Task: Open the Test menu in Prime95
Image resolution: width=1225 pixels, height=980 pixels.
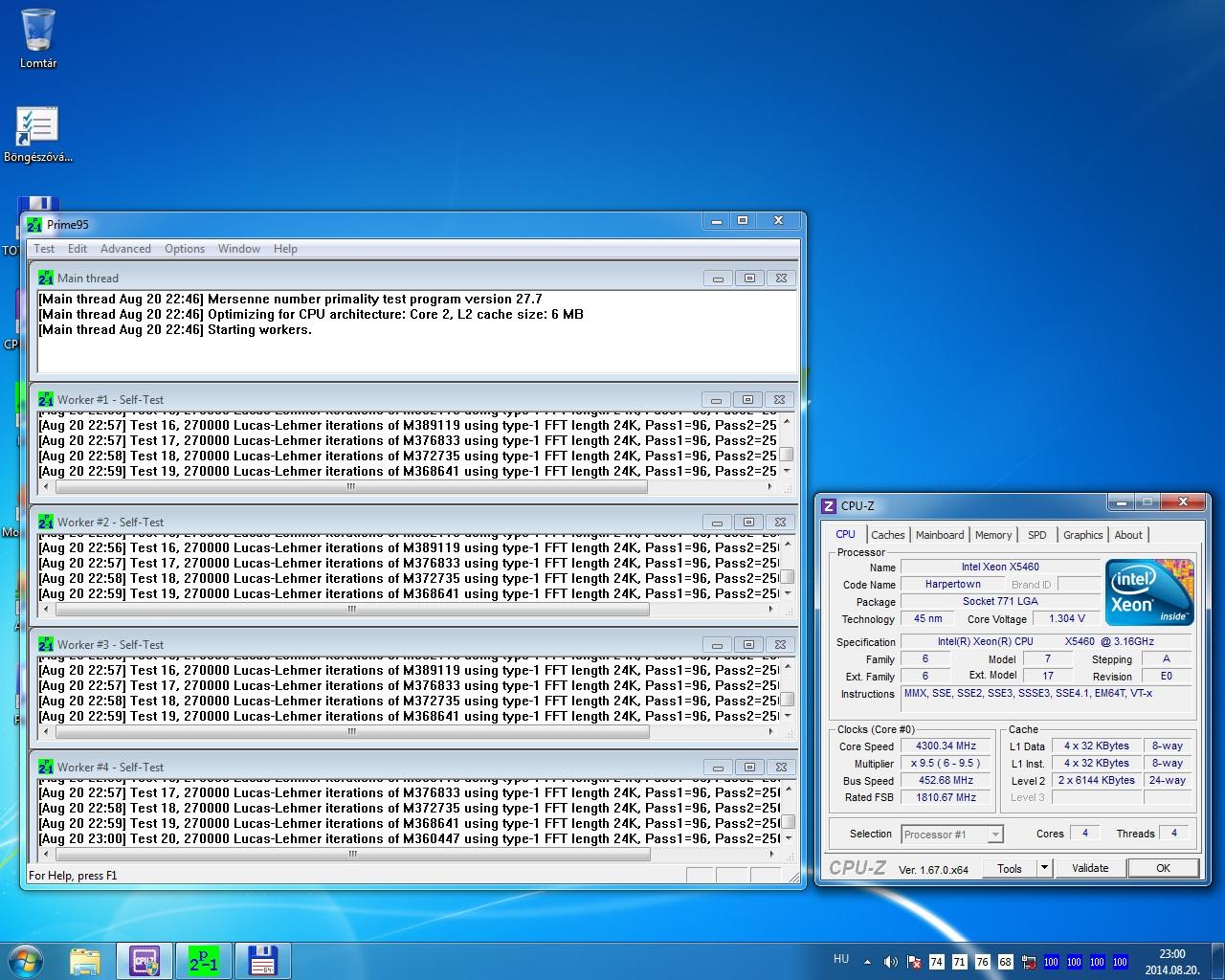Action: [x=44, y=248]
